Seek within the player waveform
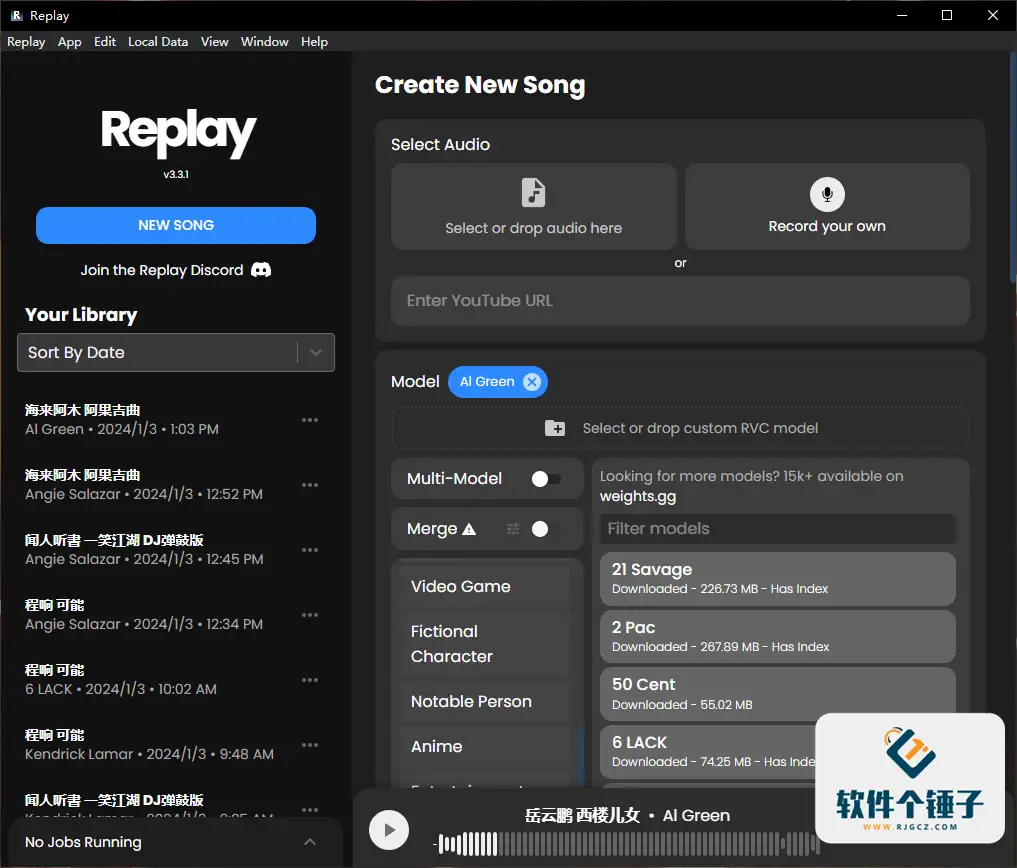The width and height of the screenshot is (1017, 868). 626,844
